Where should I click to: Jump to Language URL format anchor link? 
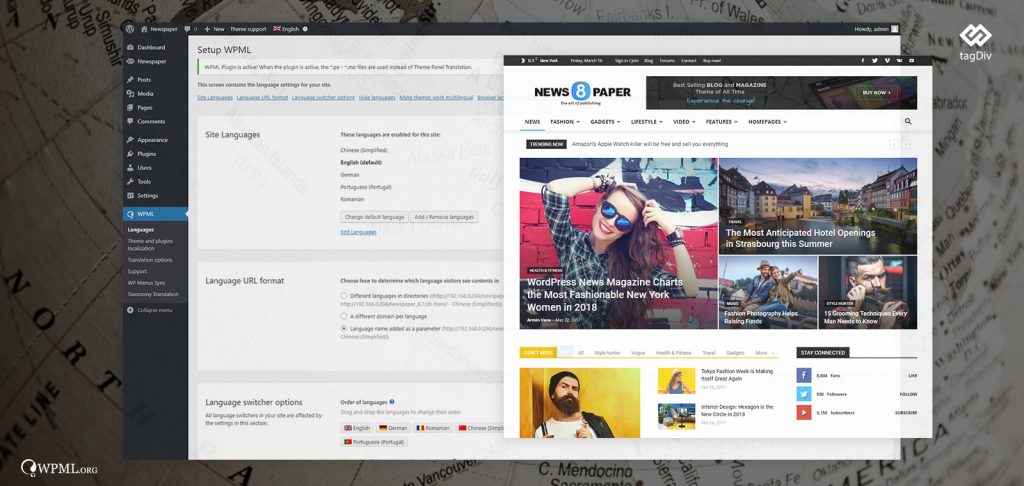263,97
